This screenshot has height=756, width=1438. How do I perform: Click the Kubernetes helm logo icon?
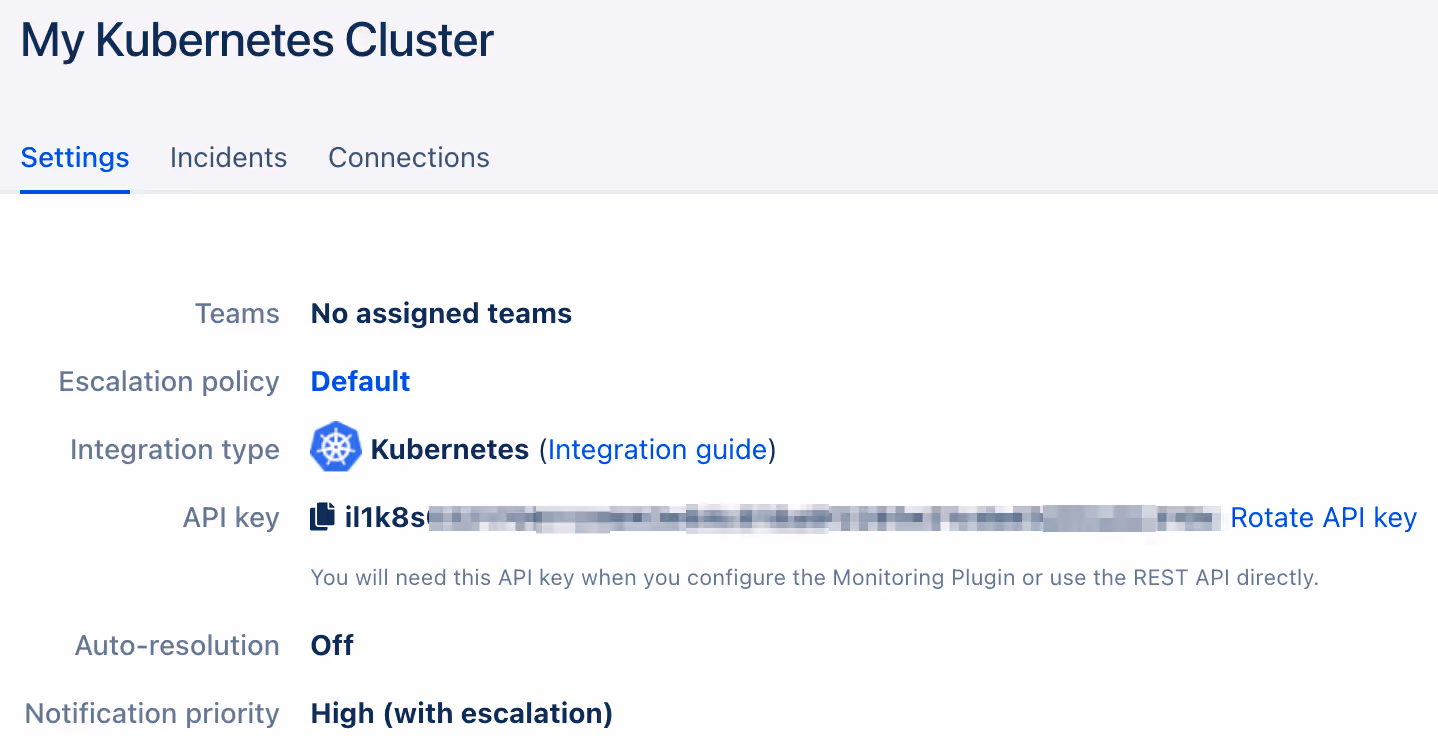(335, 447)
